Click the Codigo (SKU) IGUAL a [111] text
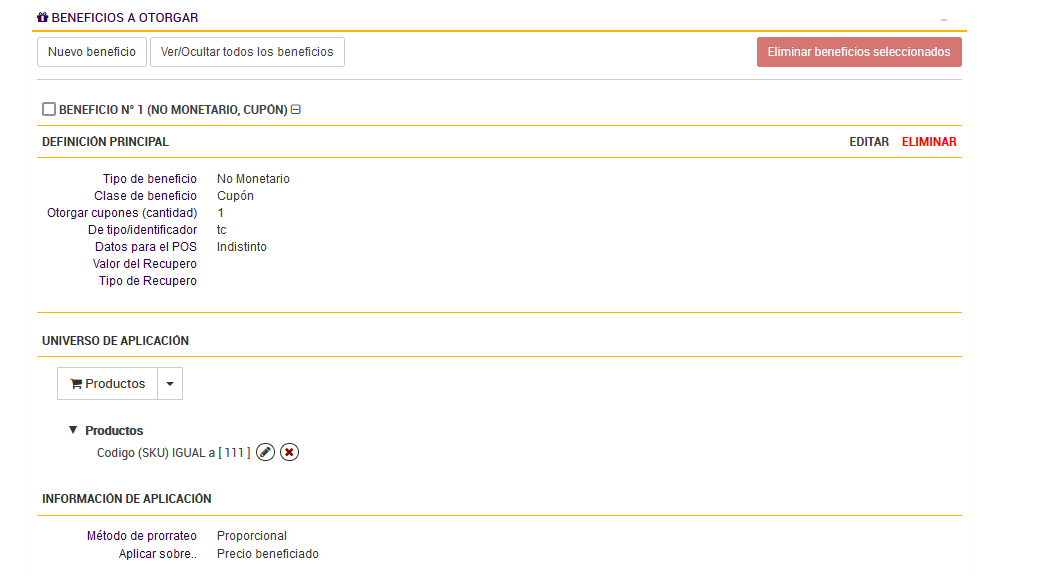 tap(173, 453)
